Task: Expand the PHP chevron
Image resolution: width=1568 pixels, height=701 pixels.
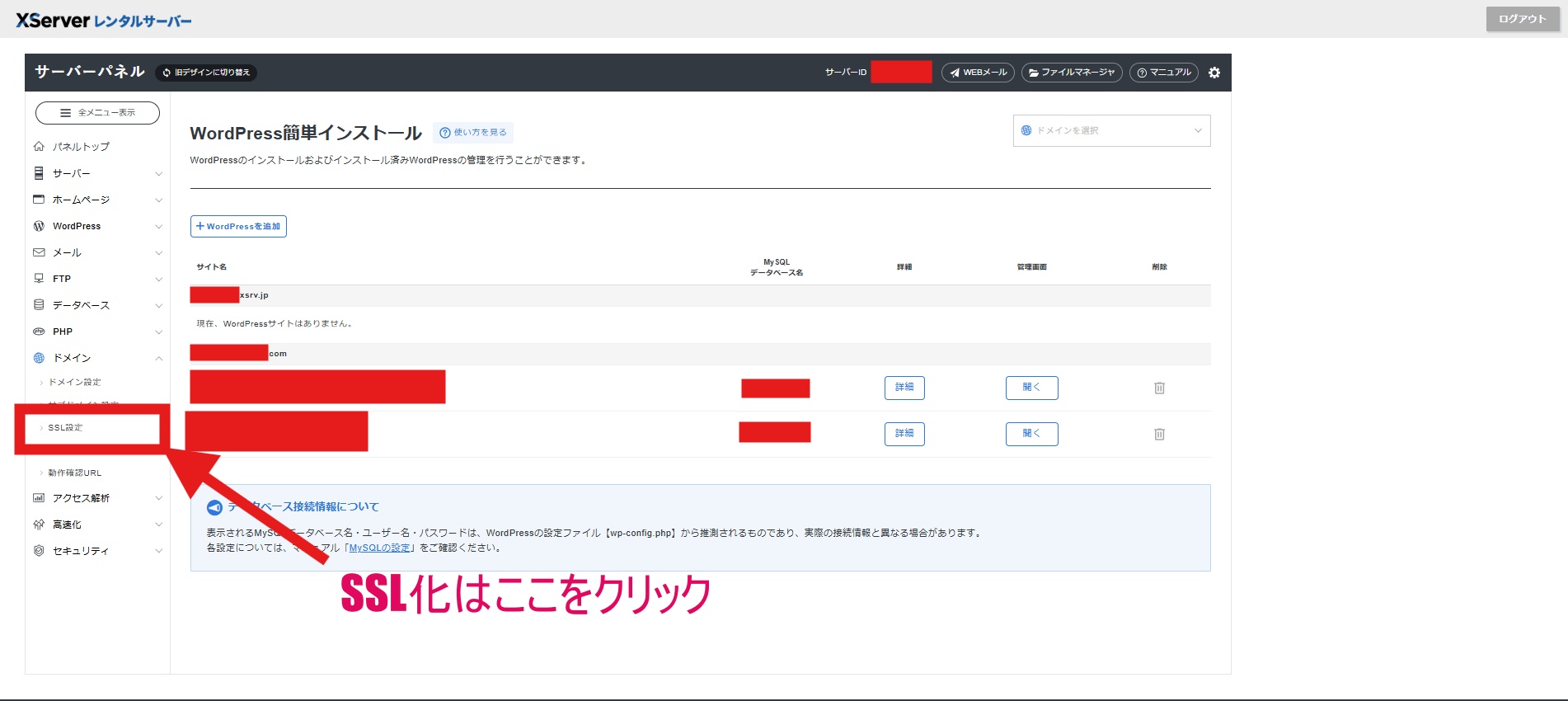Action: click(x=158, y=332)
